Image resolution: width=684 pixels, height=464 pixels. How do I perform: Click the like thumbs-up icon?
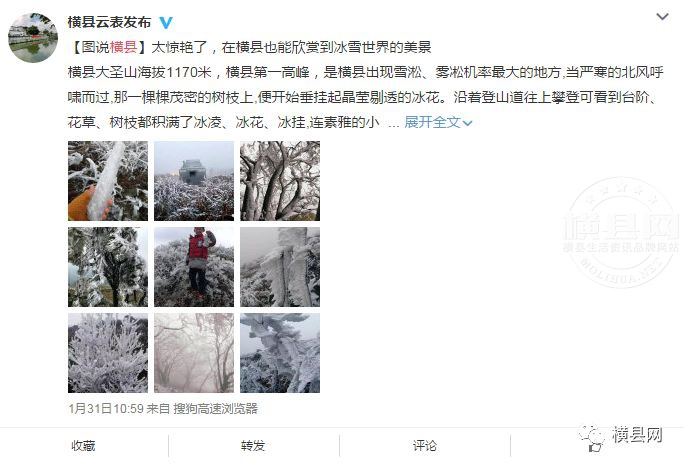coord(595,447)
